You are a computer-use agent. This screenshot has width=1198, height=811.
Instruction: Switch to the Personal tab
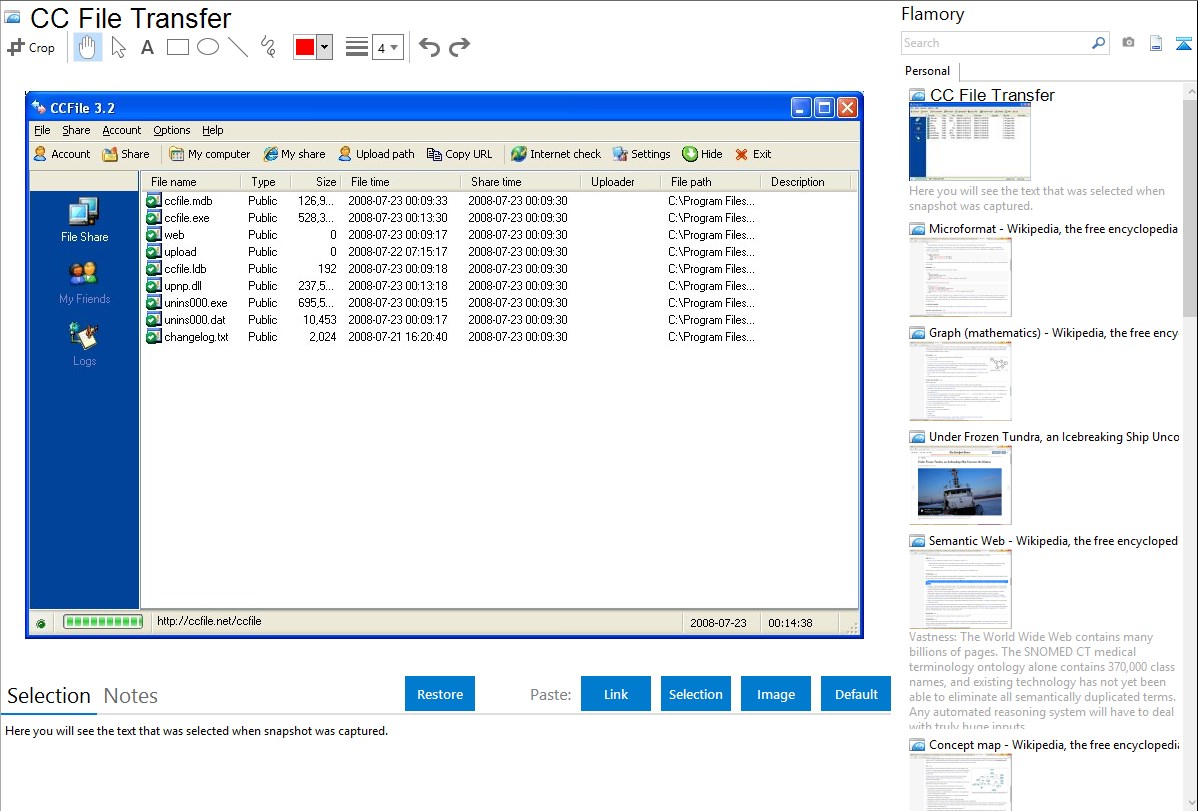(927, 71)
